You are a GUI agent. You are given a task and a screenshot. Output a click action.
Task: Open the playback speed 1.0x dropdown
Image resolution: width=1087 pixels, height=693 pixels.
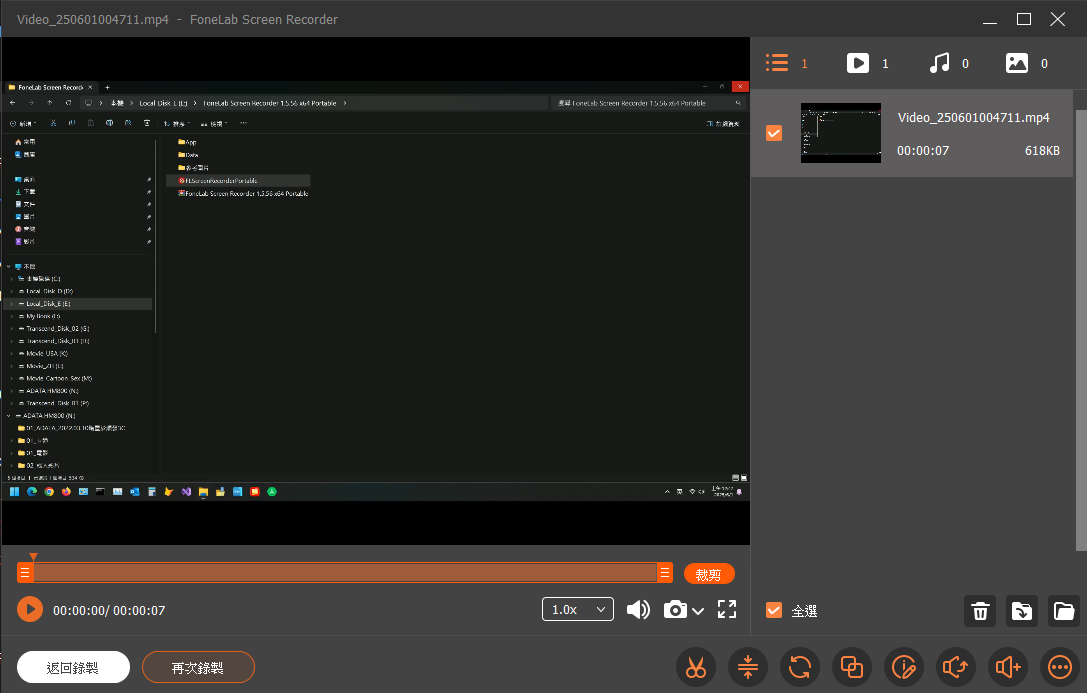[577, 609]
